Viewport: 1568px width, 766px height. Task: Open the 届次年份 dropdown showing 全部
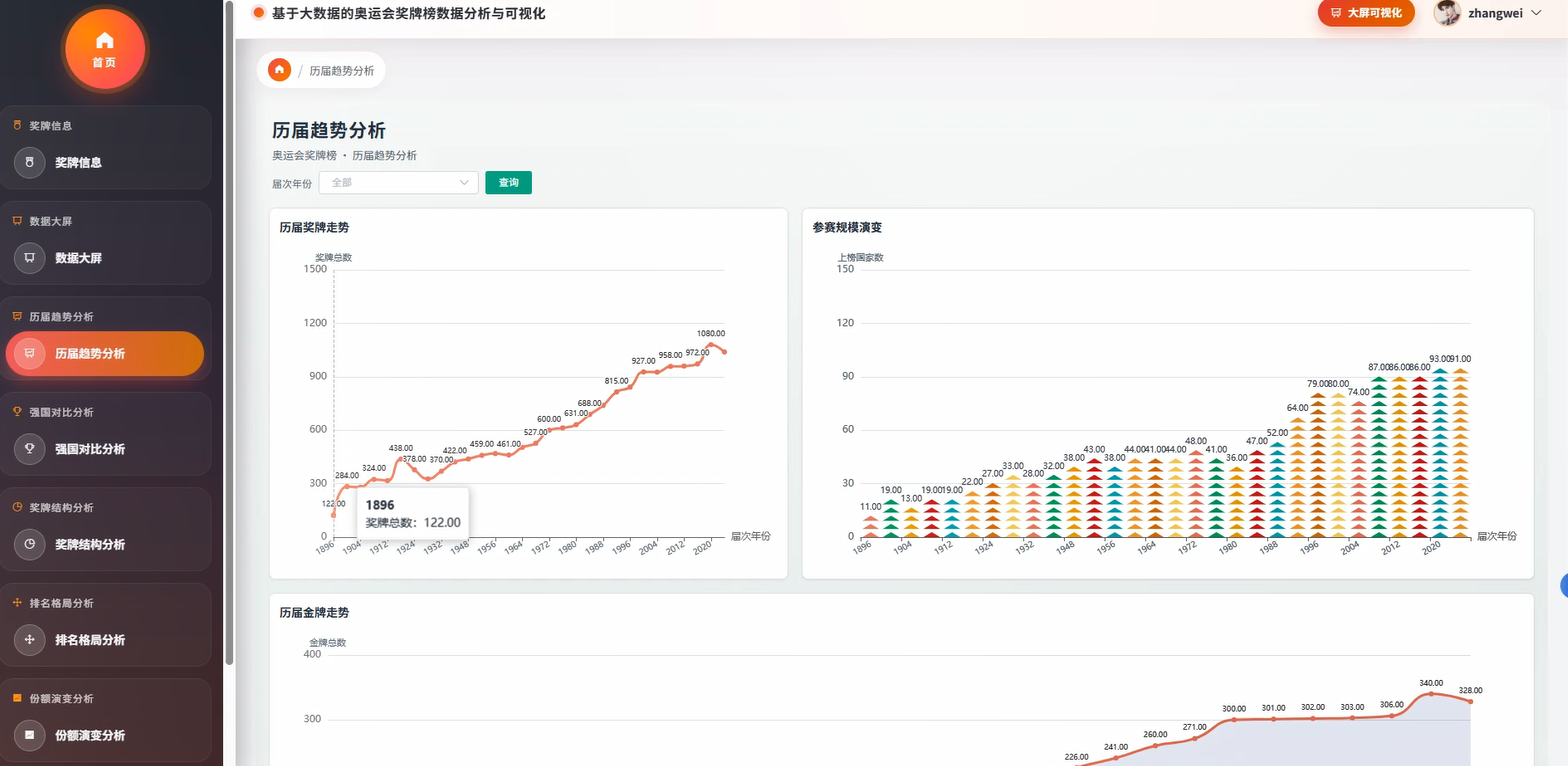(x=399, y=183)
